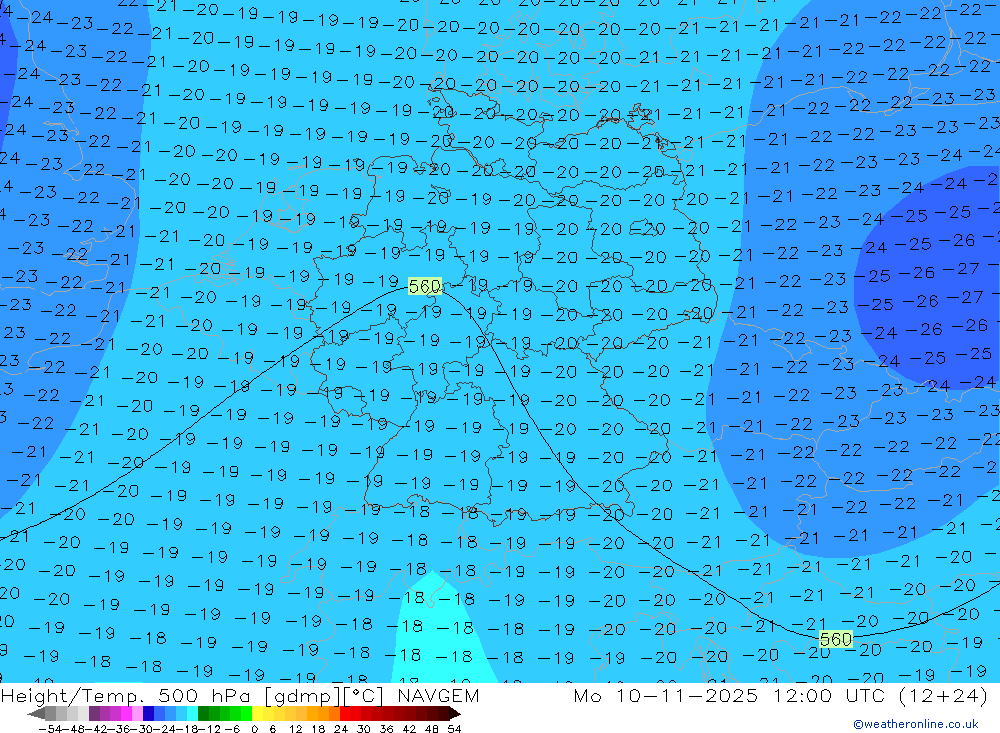
Task: Click the '(12+24)' forecast offset text
Action: pos(944,695)
